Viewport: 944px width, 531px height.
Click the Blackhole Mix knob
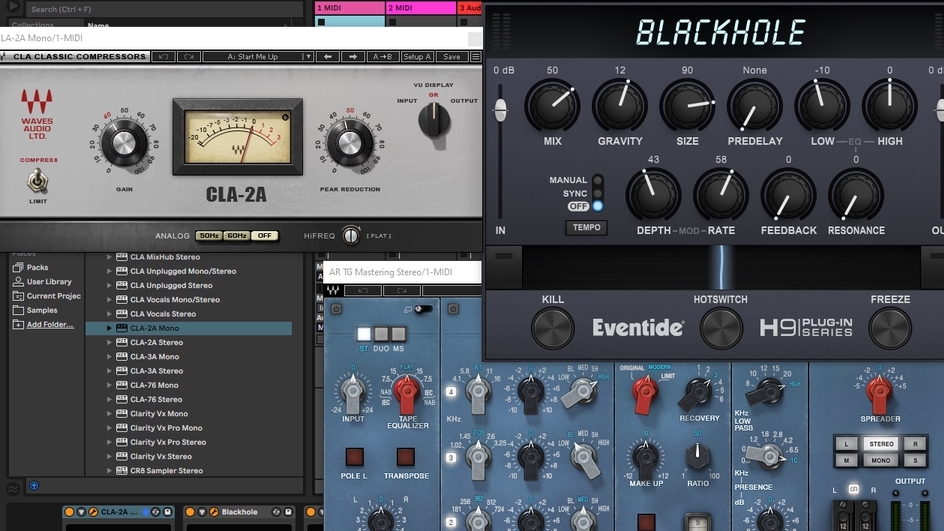point(552,106)
